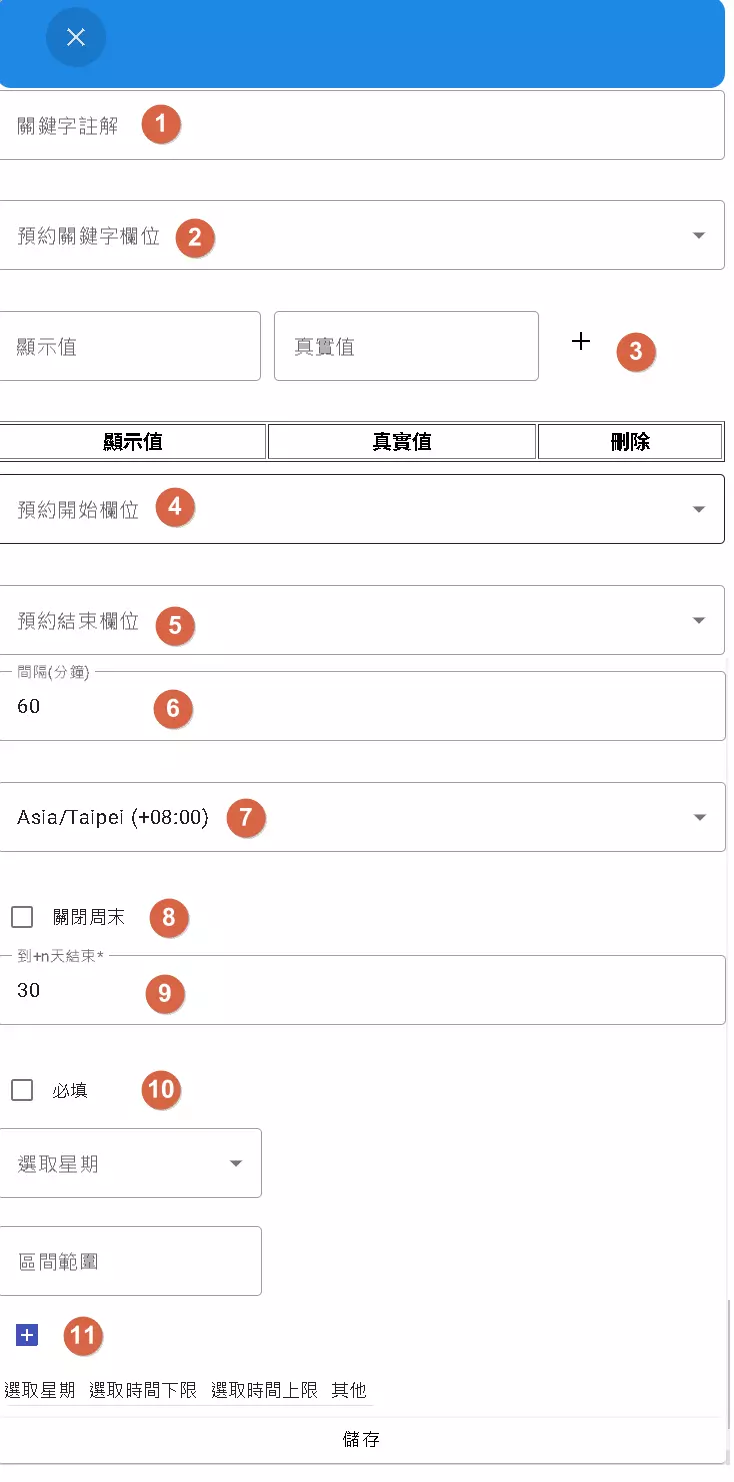Click the 選取時間上限 column header
734x1482 pixels.
click(x=264, y=1390)
